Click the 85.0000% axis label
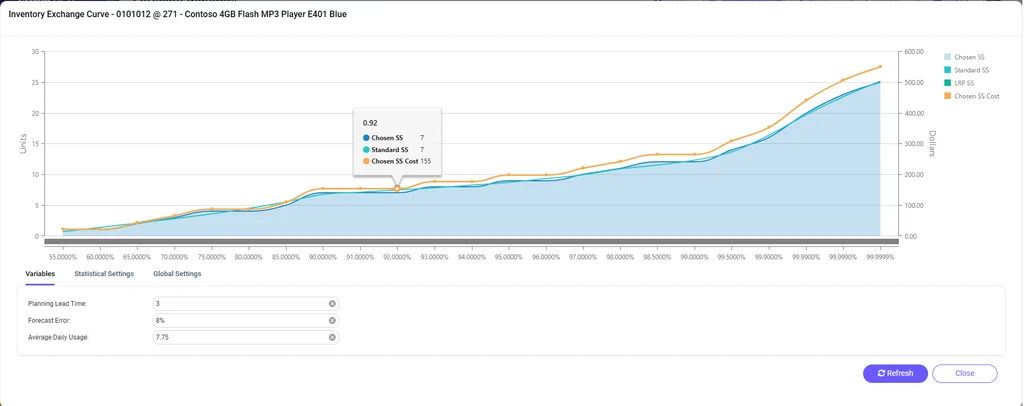The image size is (1024, 406). click(x=286, y=257)
